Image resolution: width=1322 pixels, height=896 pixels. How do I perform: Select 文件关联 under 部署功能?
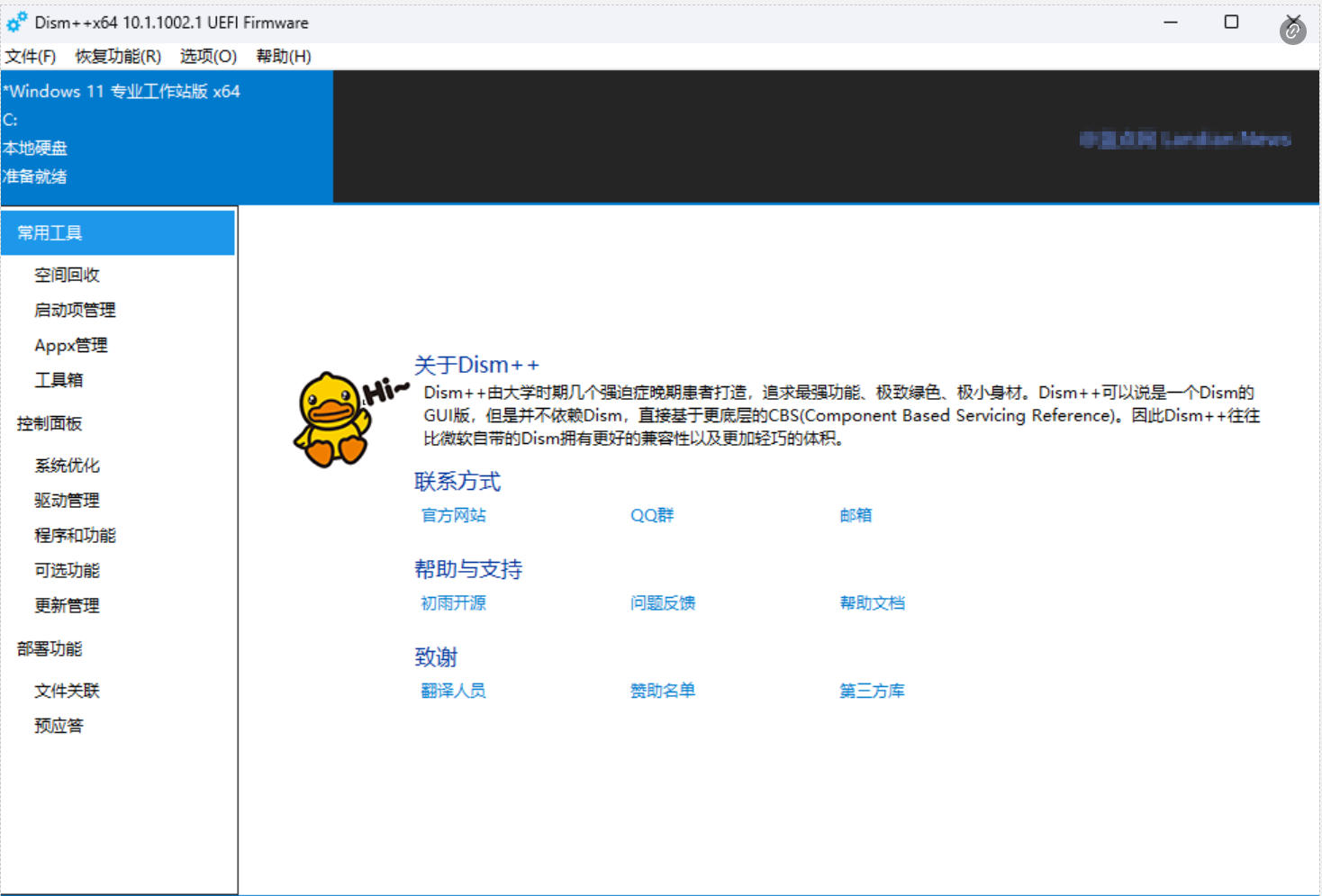click(68, 691)
